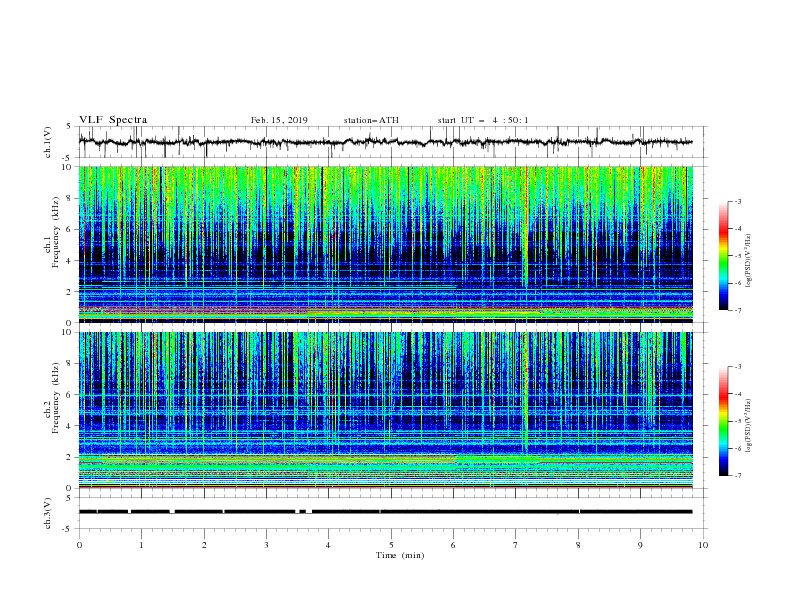This screenshot has height=612, width=792.
Task: Click ch.1 color bar '-3' tick label
Action: (x=738, y=201)
